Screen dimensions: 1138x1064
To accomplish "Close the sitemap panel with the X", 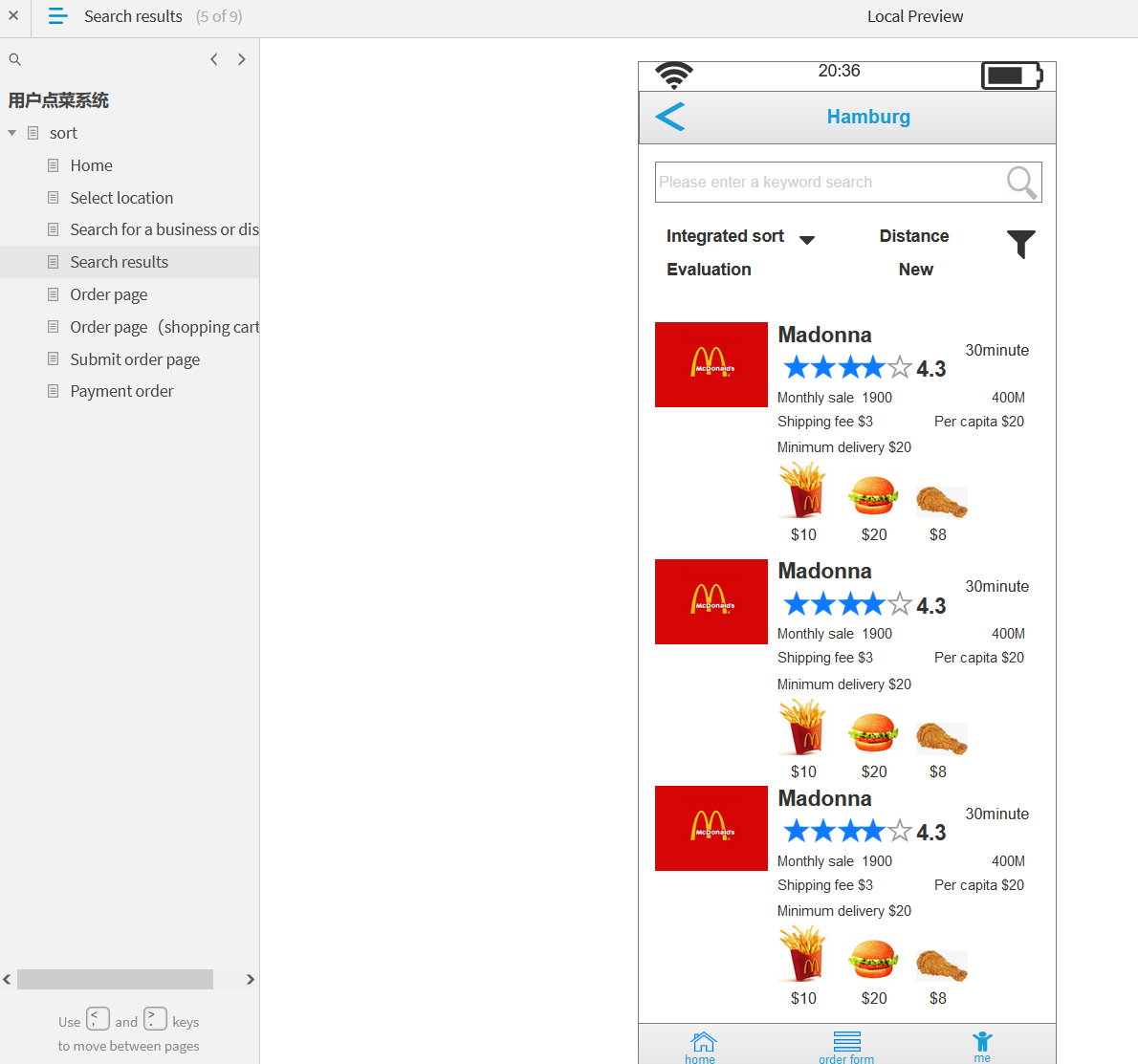I will tap(13, 15).
